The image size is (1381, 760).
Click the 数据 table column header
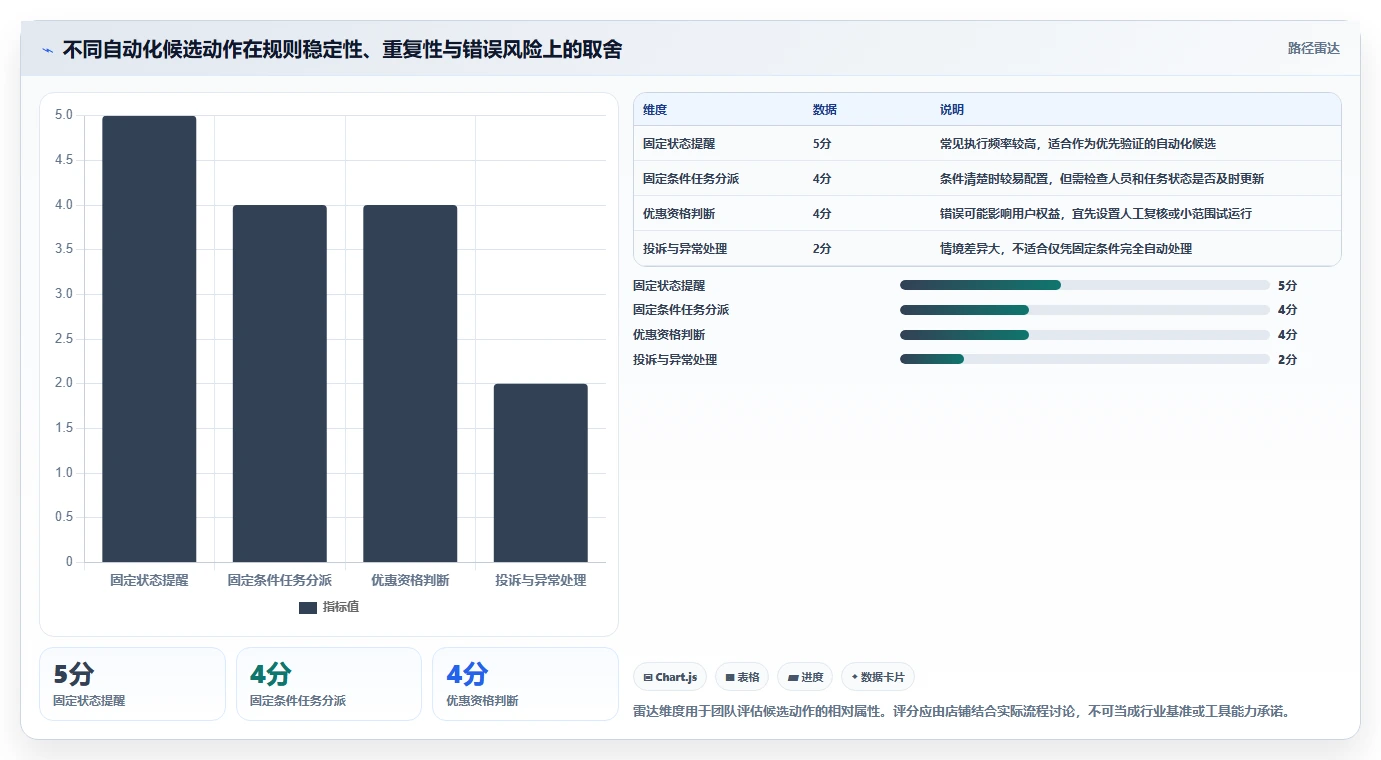coord(825,110)
